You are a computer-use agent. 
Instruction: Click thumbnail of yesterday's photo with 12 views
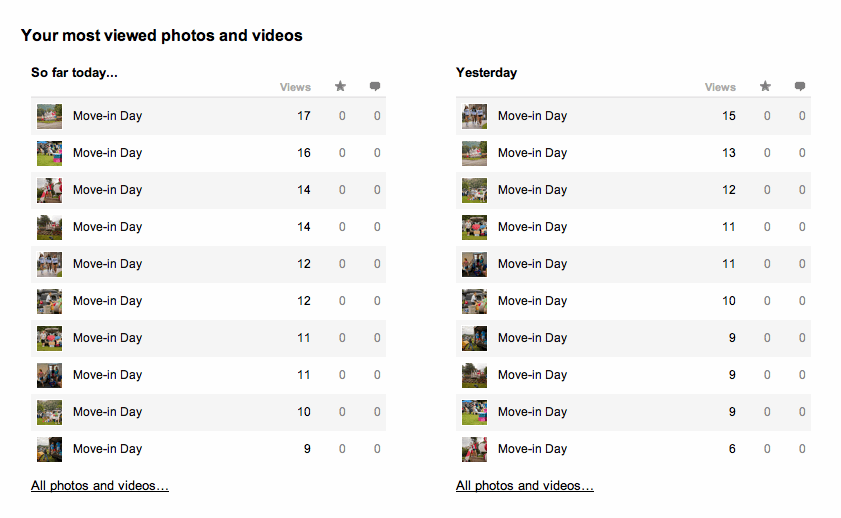(474, 190)
